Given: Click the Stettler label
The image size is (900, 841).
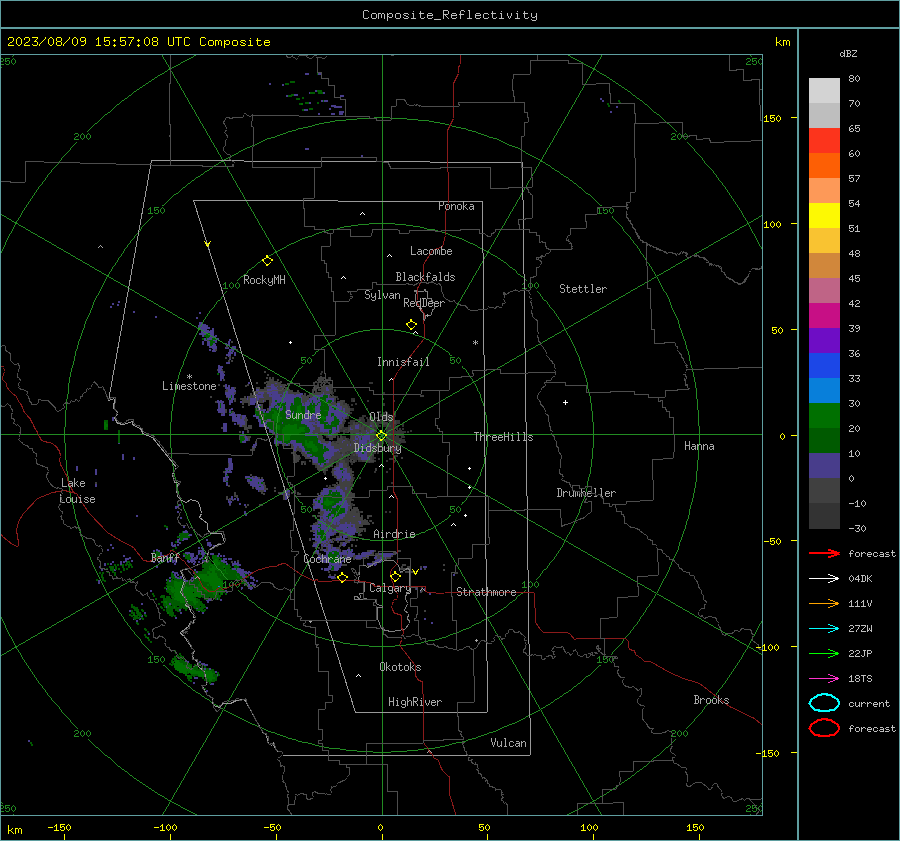Looking at the screenshot, I should click(583, 289).
